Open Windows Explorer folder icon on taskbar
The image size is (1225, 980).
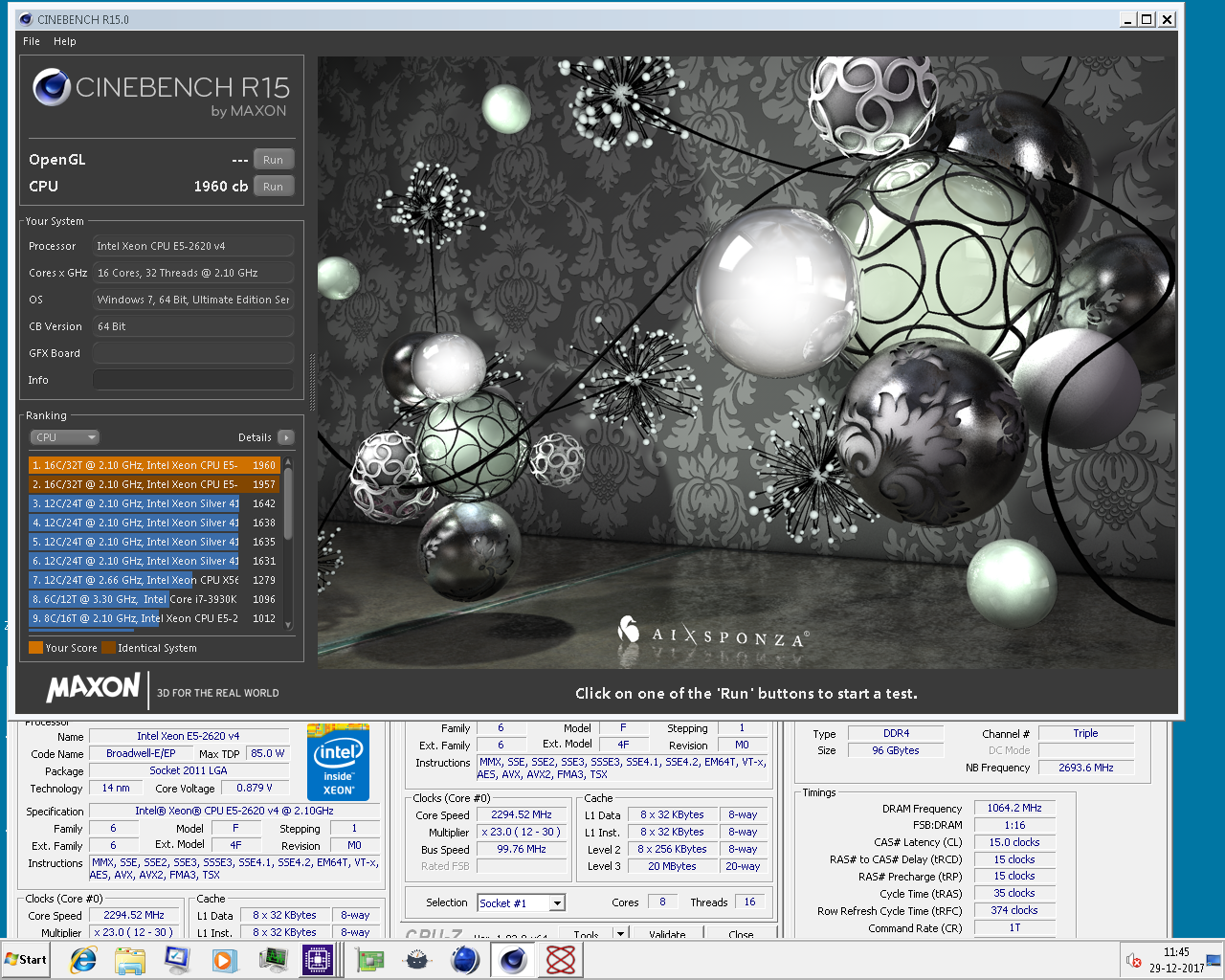point(129,960)
